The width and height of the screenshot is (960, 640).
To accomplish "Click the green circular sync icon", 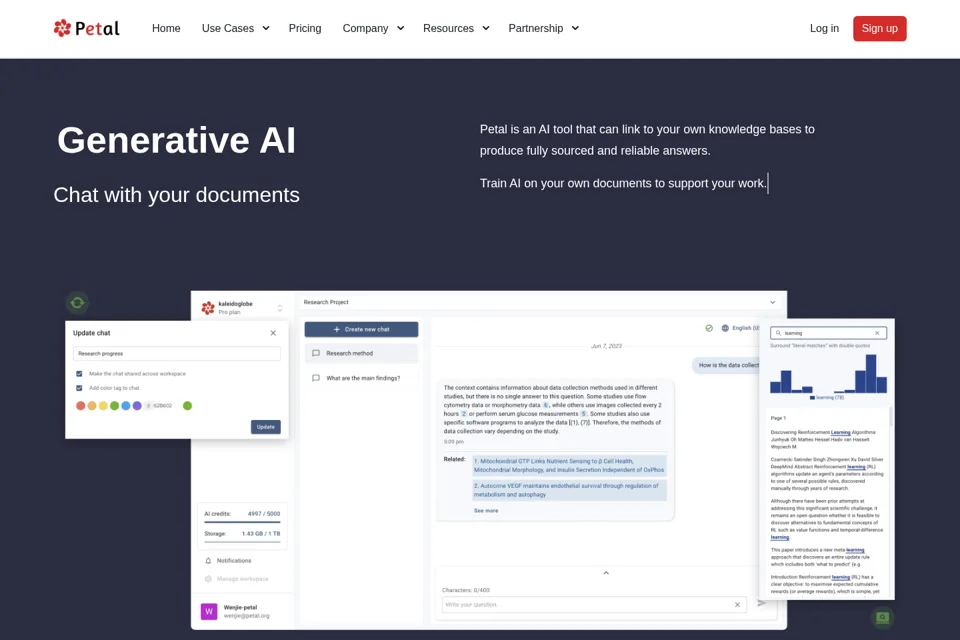I will click(x=77, y=303).
